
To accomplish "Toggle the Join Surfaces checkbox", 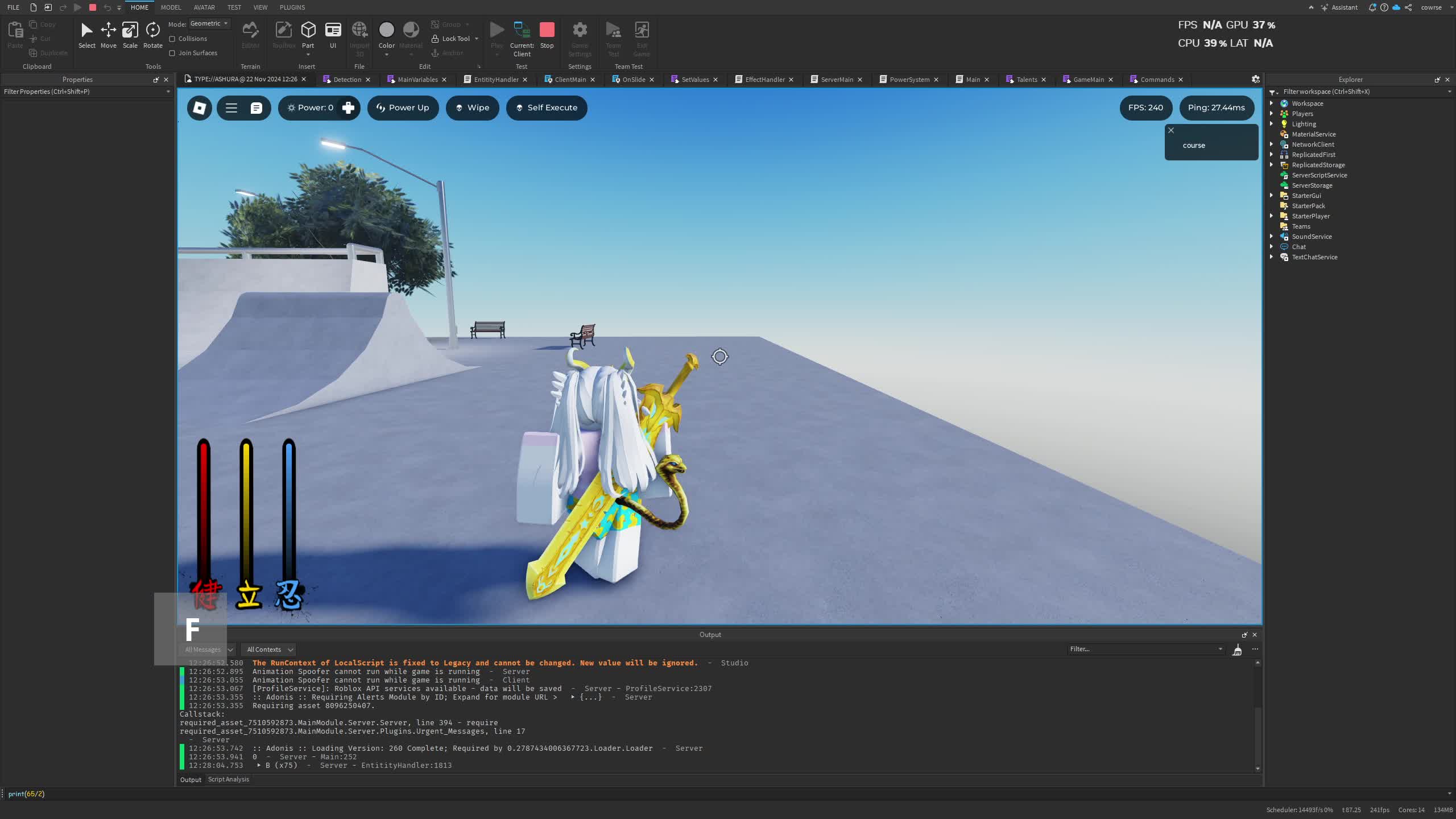I will (172, 53).
